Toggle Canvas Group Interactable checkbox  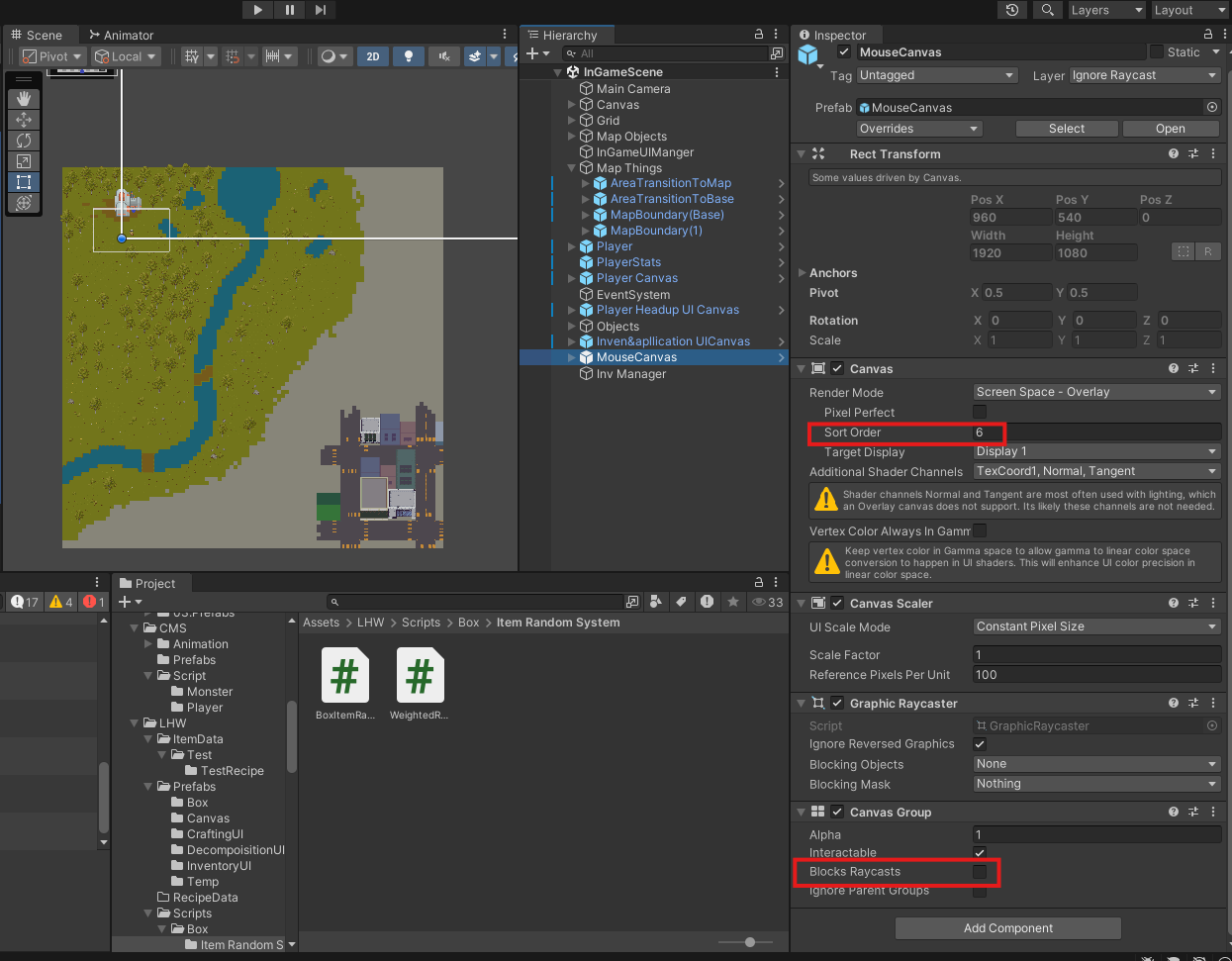pos(980,852)
